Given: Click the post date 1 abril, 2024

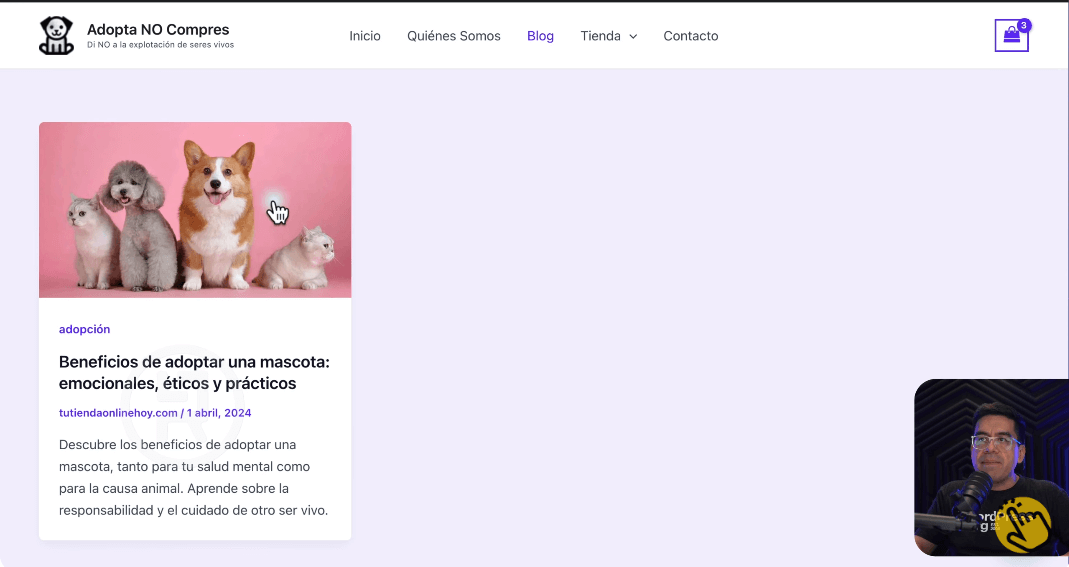Looking at the screenshot, I should 219,413.
